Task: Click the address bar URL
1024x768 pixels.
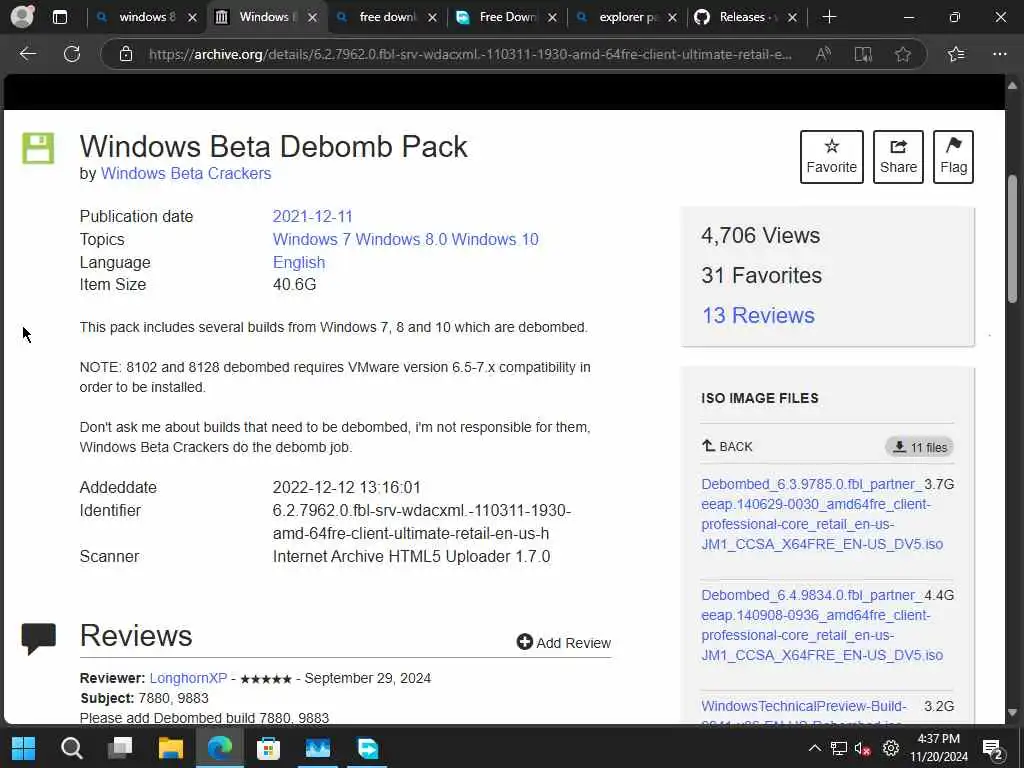Action: (470, 54)
